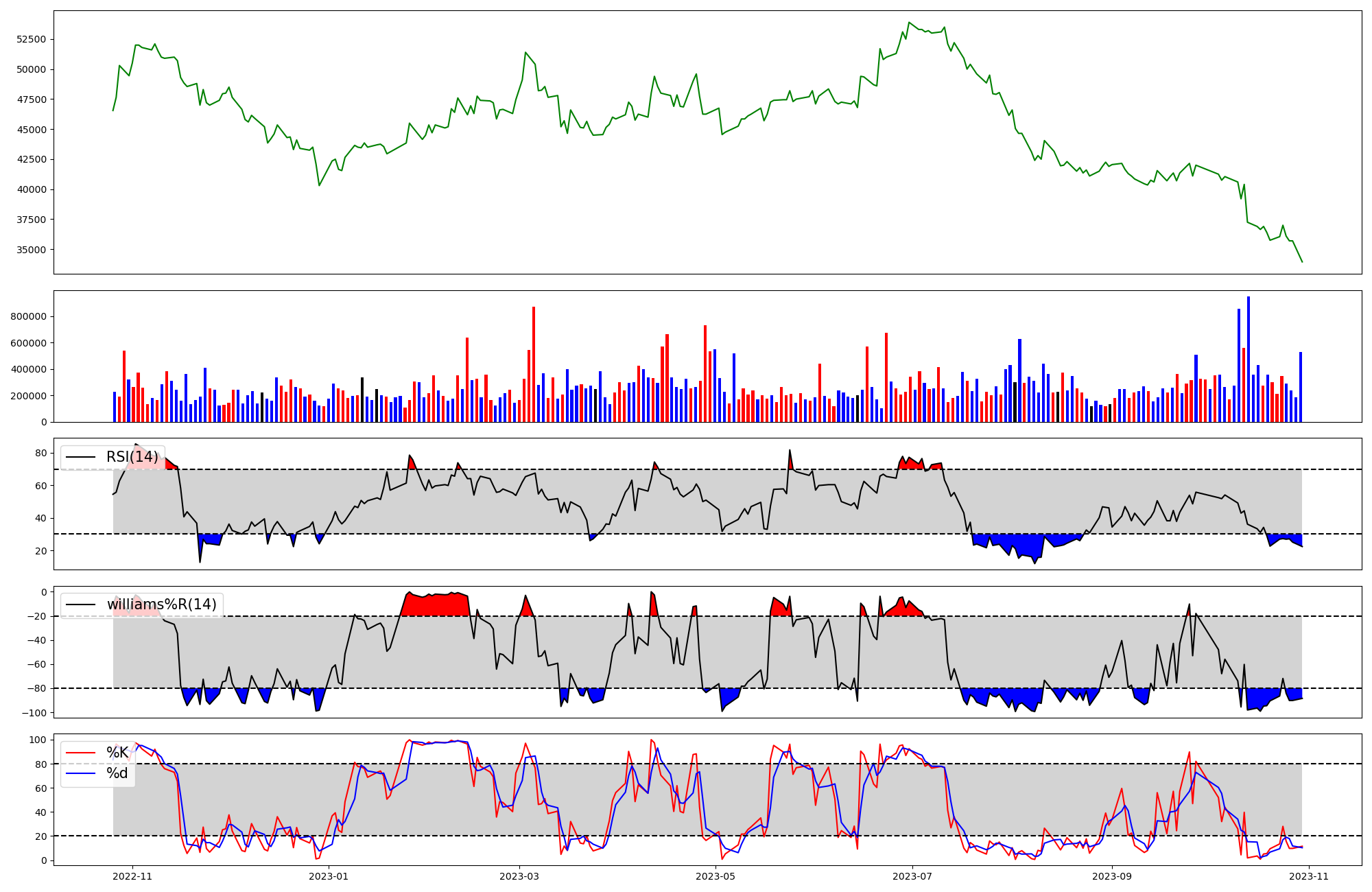Click the tallest blue volume bar
The height and width of the screenshot is (892, 1372).
click(x=1249, y=360)
